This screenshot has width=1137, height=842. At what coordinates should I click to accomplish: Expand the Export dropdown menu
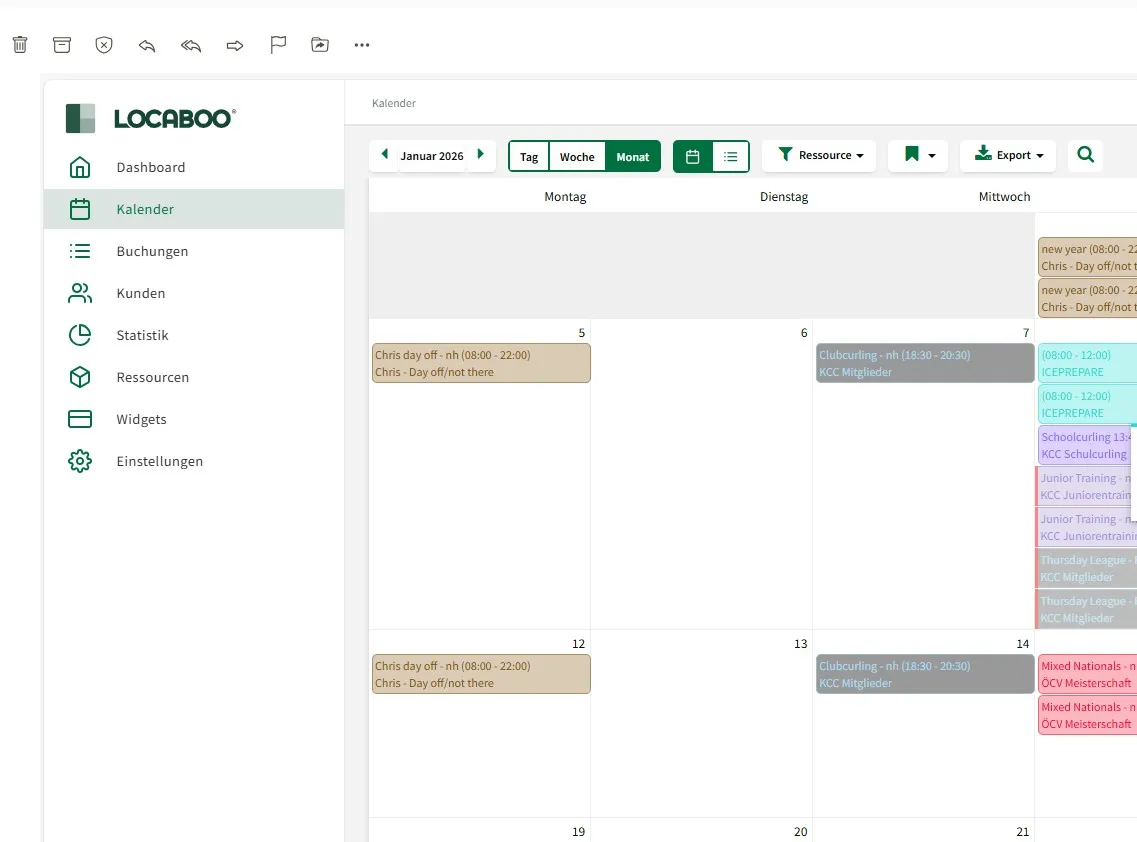(x=1008, y=155)
